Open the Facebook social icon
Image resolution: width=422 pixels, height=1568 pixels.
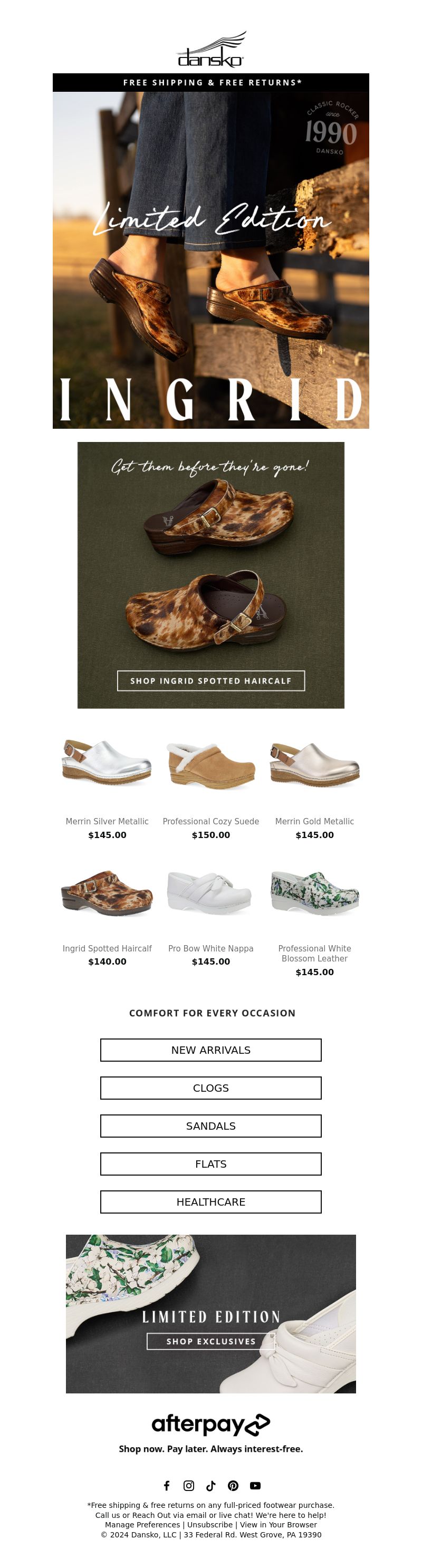tap(167, 1485)
